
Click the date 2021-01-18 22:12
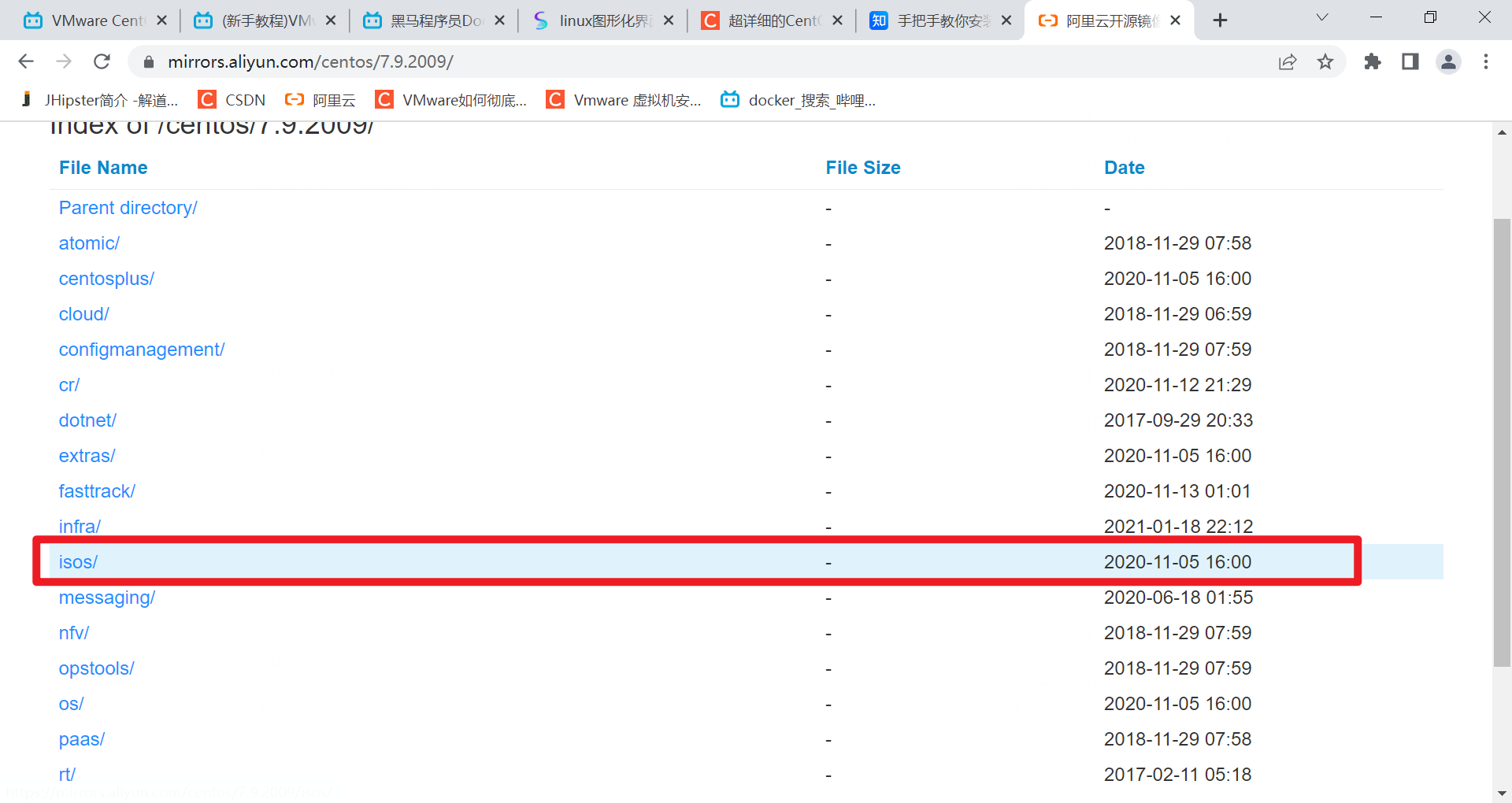pyautogui.click(x=1178, y=527)
